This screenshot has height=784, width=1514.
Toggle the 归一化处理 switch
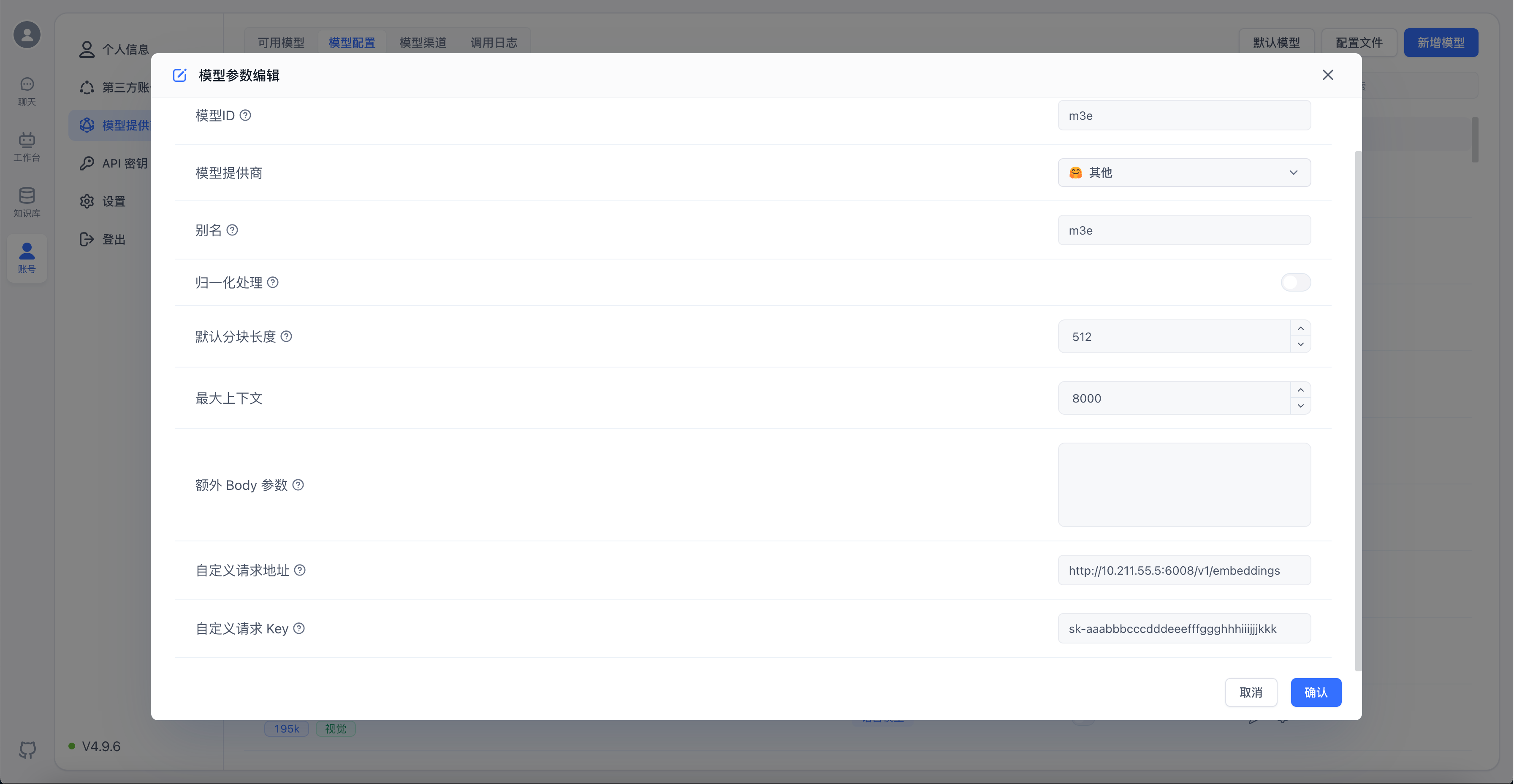click(1295, 282)
